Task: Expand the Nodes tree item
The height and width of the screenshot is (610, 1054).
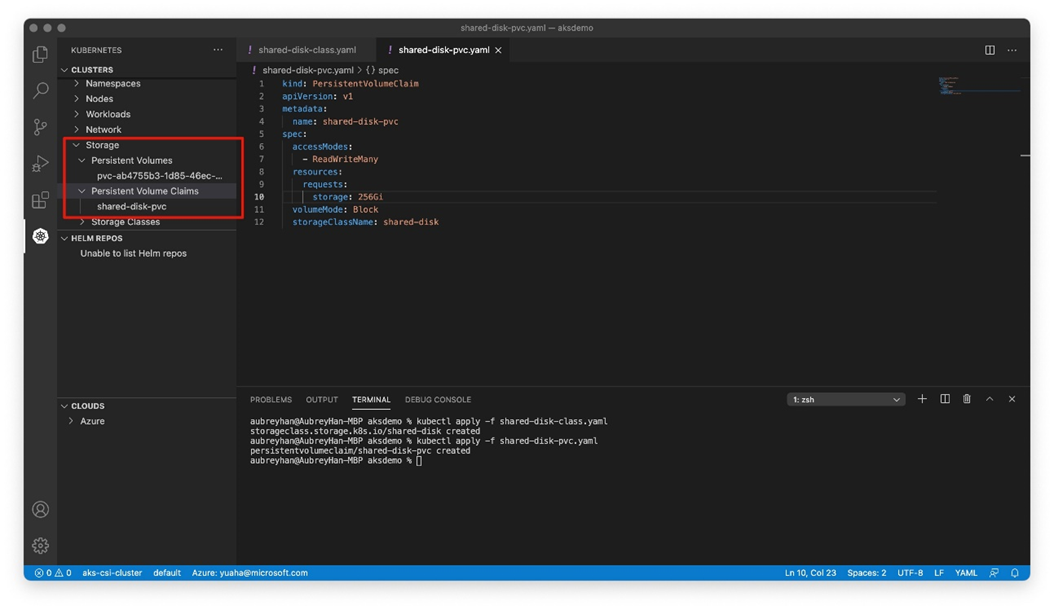Action: pos(77,99)
